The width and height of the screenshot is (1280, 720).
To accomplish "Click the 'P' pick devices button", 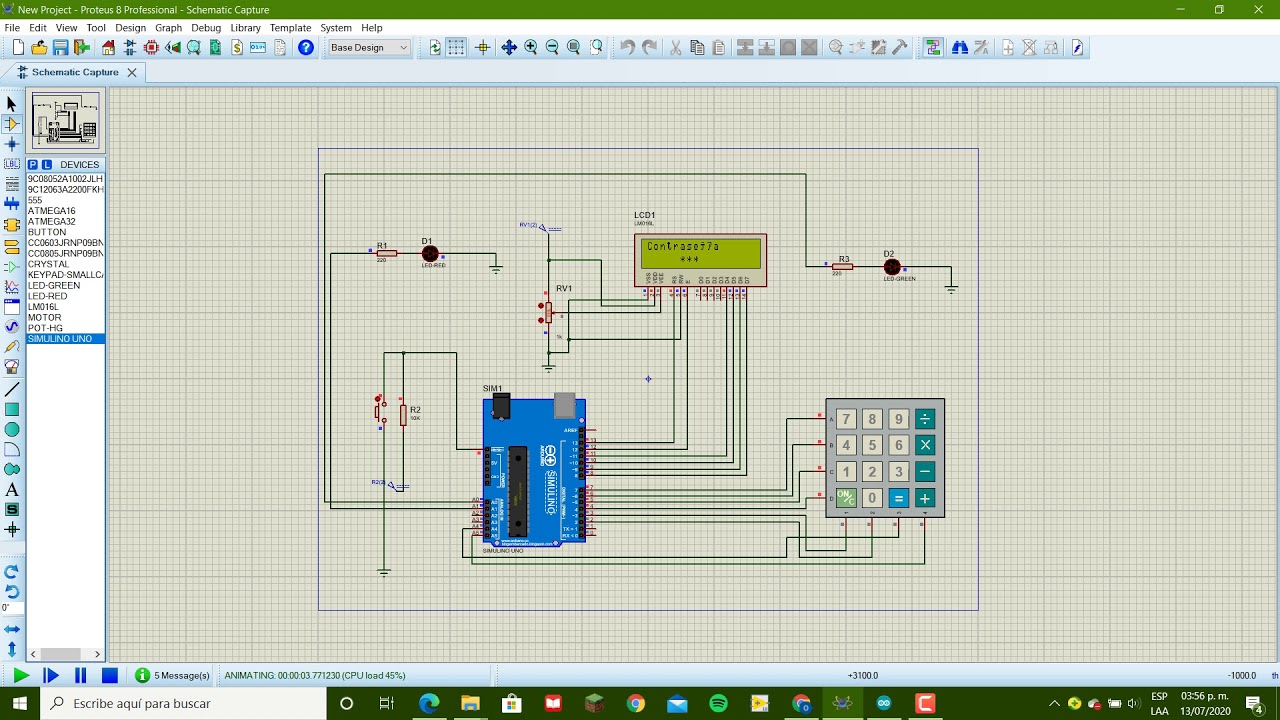I will click(33, 165).
